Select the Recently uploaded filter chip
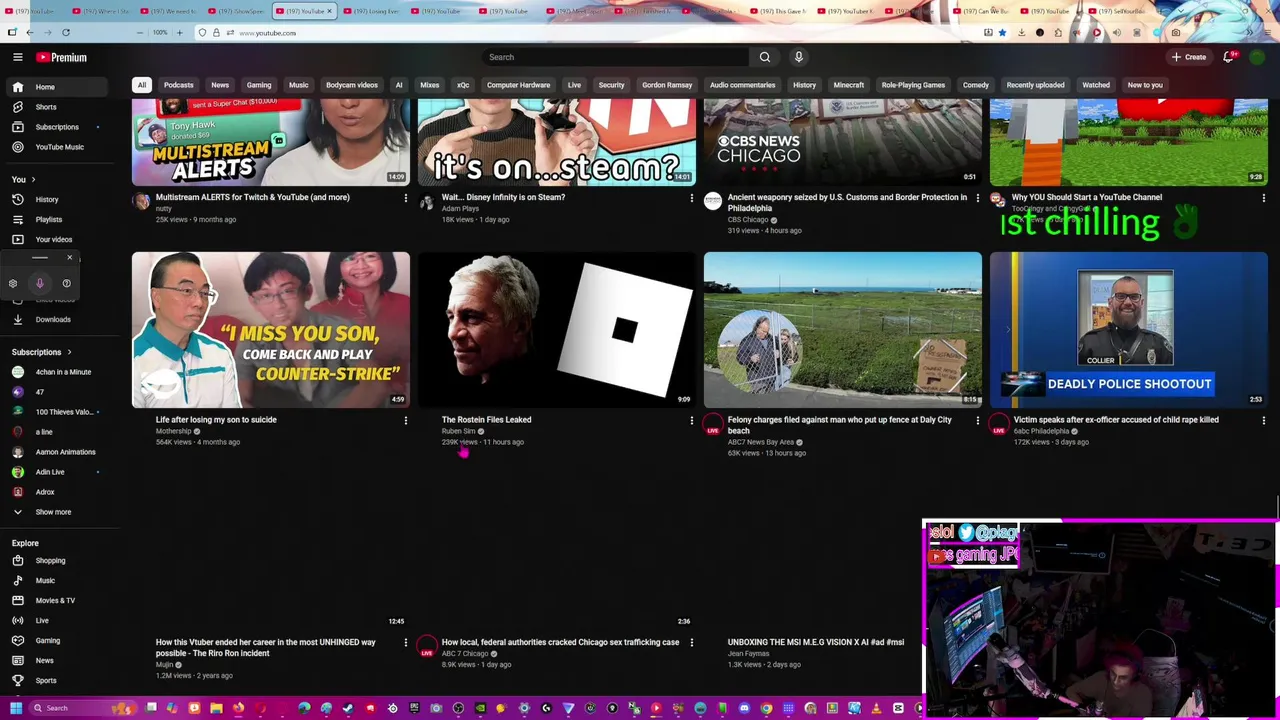The width and height of the screenshot is (1280, 720). pos(1035,85)
